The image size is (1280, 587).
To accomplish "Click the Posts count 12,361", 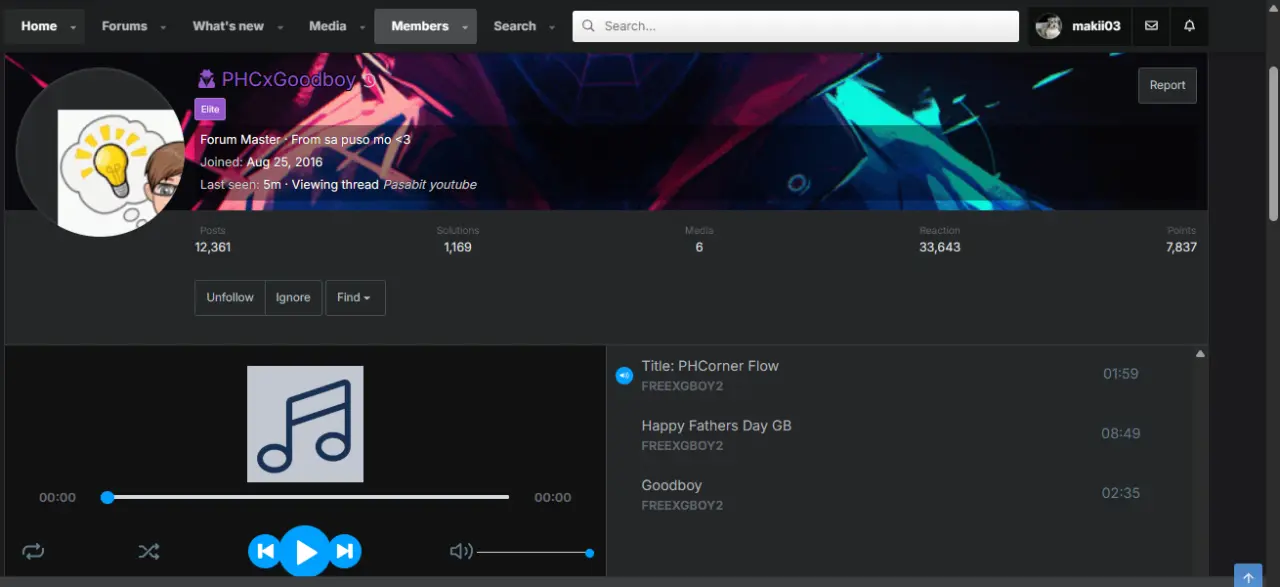I will [213, 247].
